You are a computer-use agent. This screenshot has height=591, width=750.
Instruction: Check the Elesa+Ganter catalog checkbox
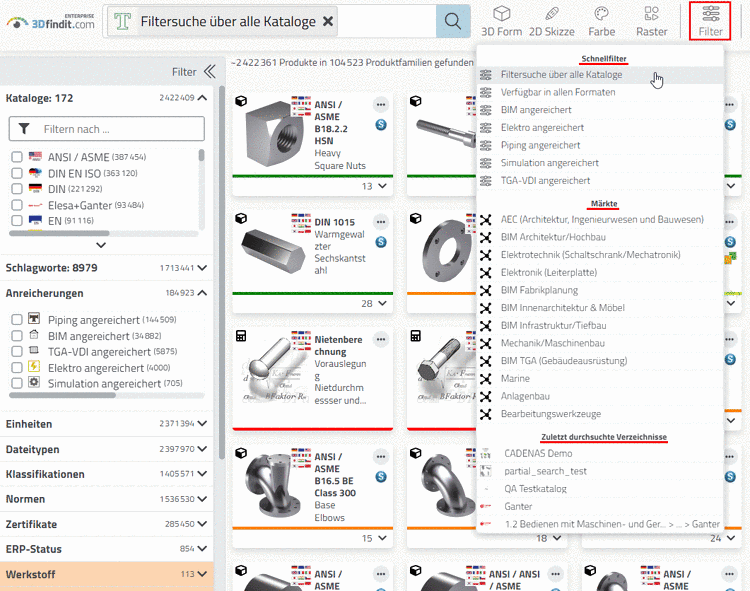pyautogui.click(x=17, y=205)
